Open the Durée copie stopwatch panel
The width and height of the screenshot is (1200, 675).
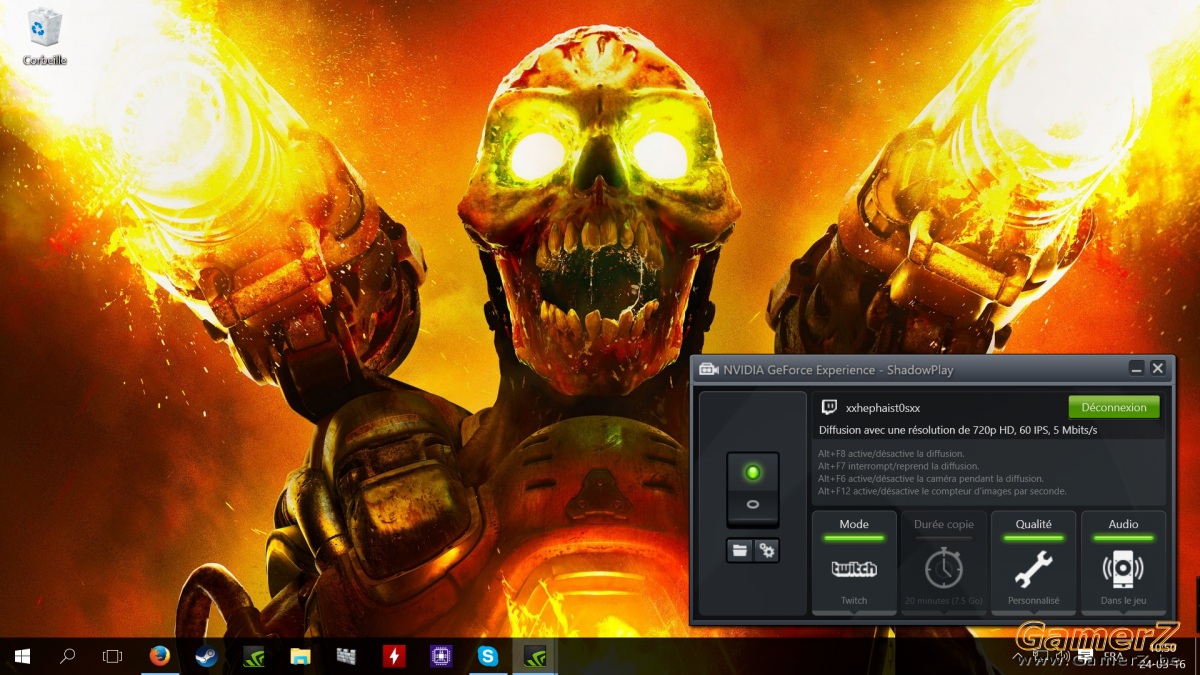point(944,562)
